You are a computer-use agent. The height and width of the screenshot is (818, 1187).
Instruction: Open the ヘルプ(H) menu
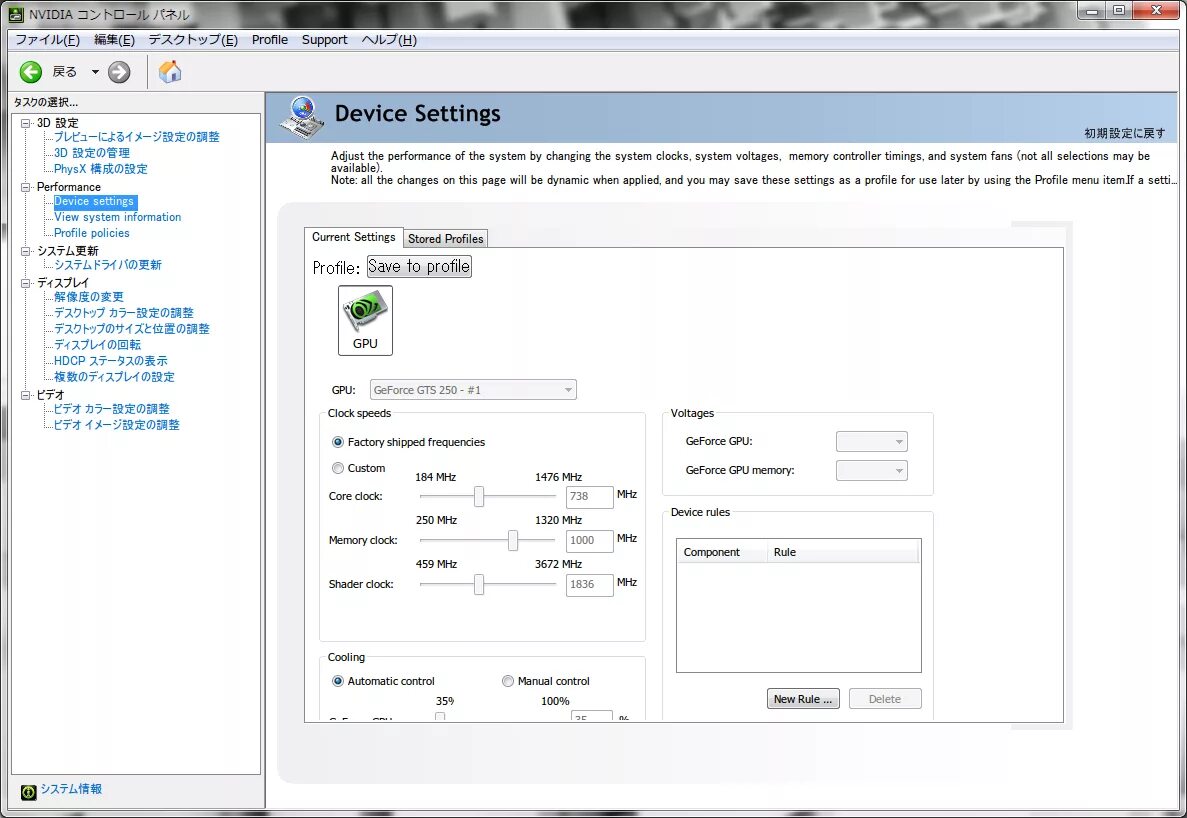click(389, 39)
